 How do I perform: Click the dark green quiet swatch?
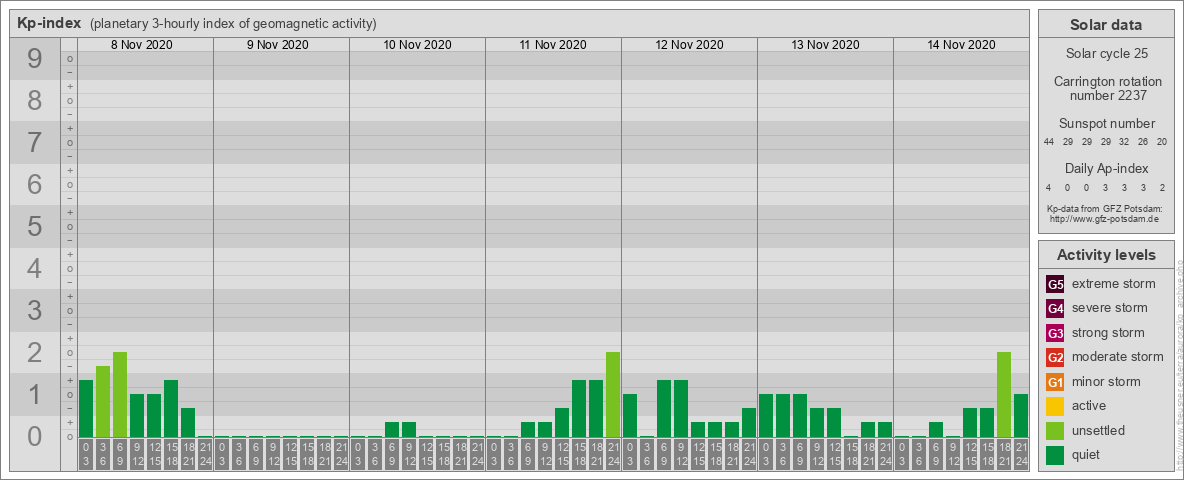(x=1055, y=455)
